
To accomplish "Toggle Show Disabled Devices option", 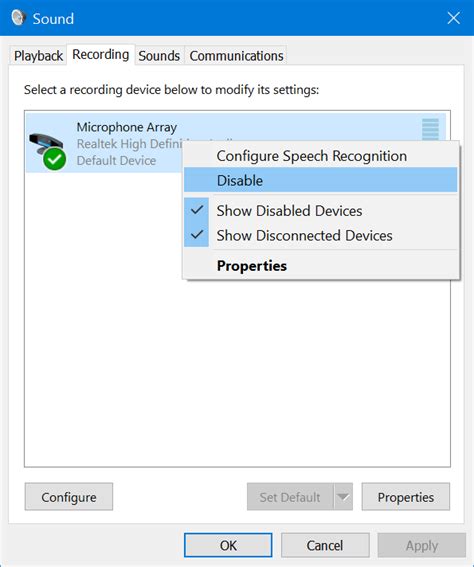I will click(321, 210).
